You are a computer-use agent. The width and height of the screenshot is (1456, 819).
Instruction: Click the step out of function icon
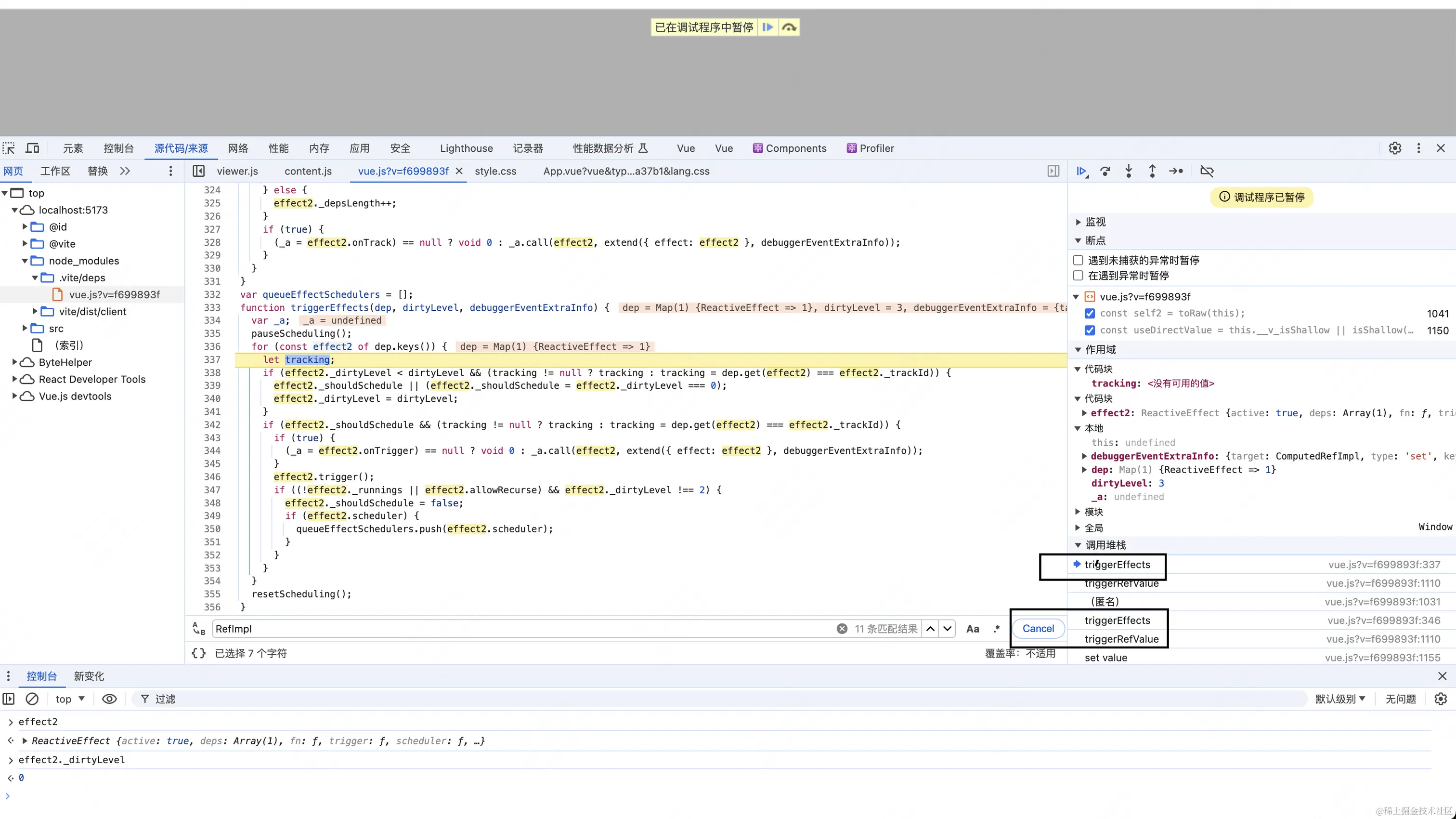coord(1152,171)
